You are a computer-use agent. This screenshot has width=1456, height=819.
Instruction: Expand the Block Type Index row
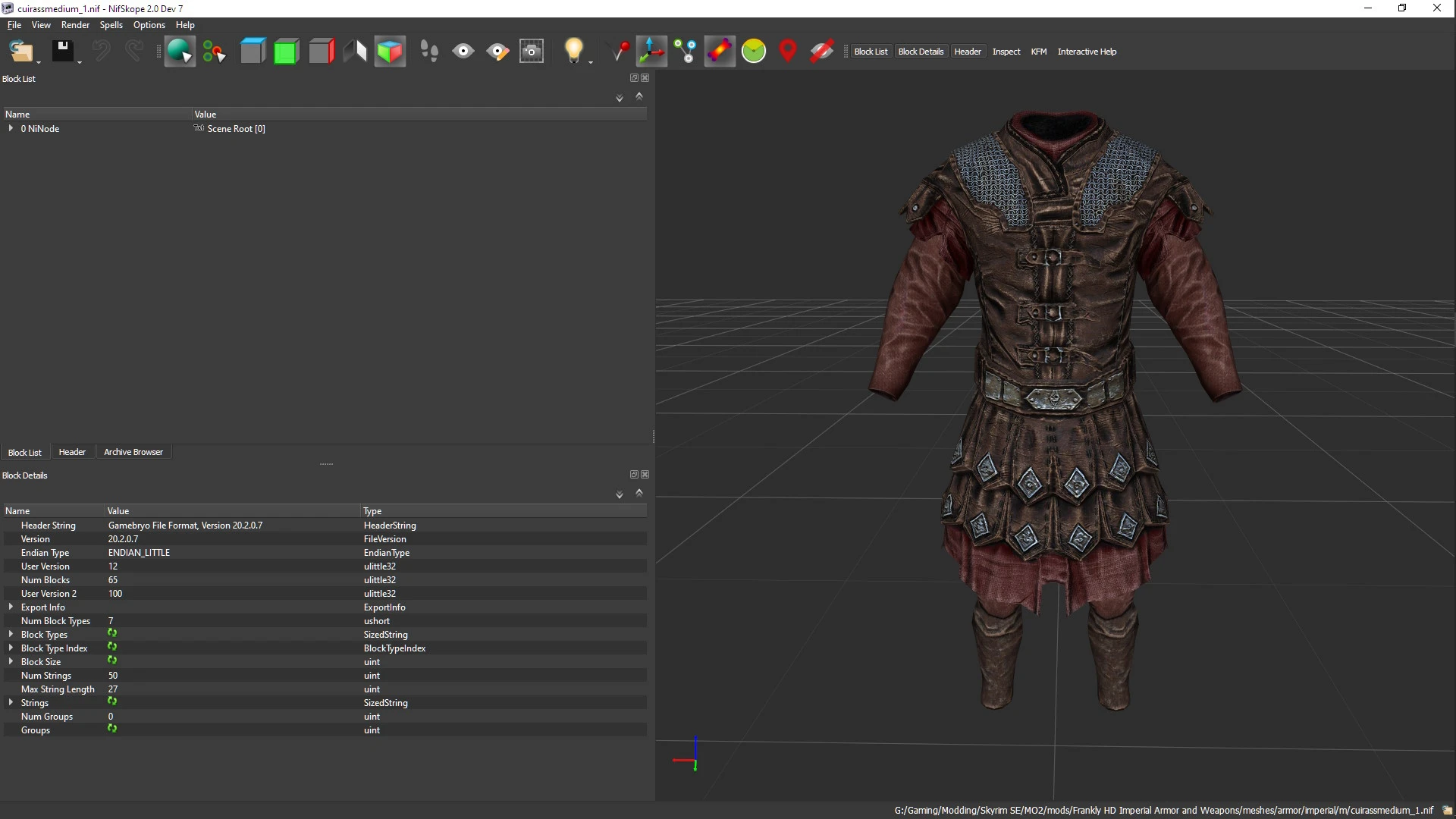coord(11,648)
